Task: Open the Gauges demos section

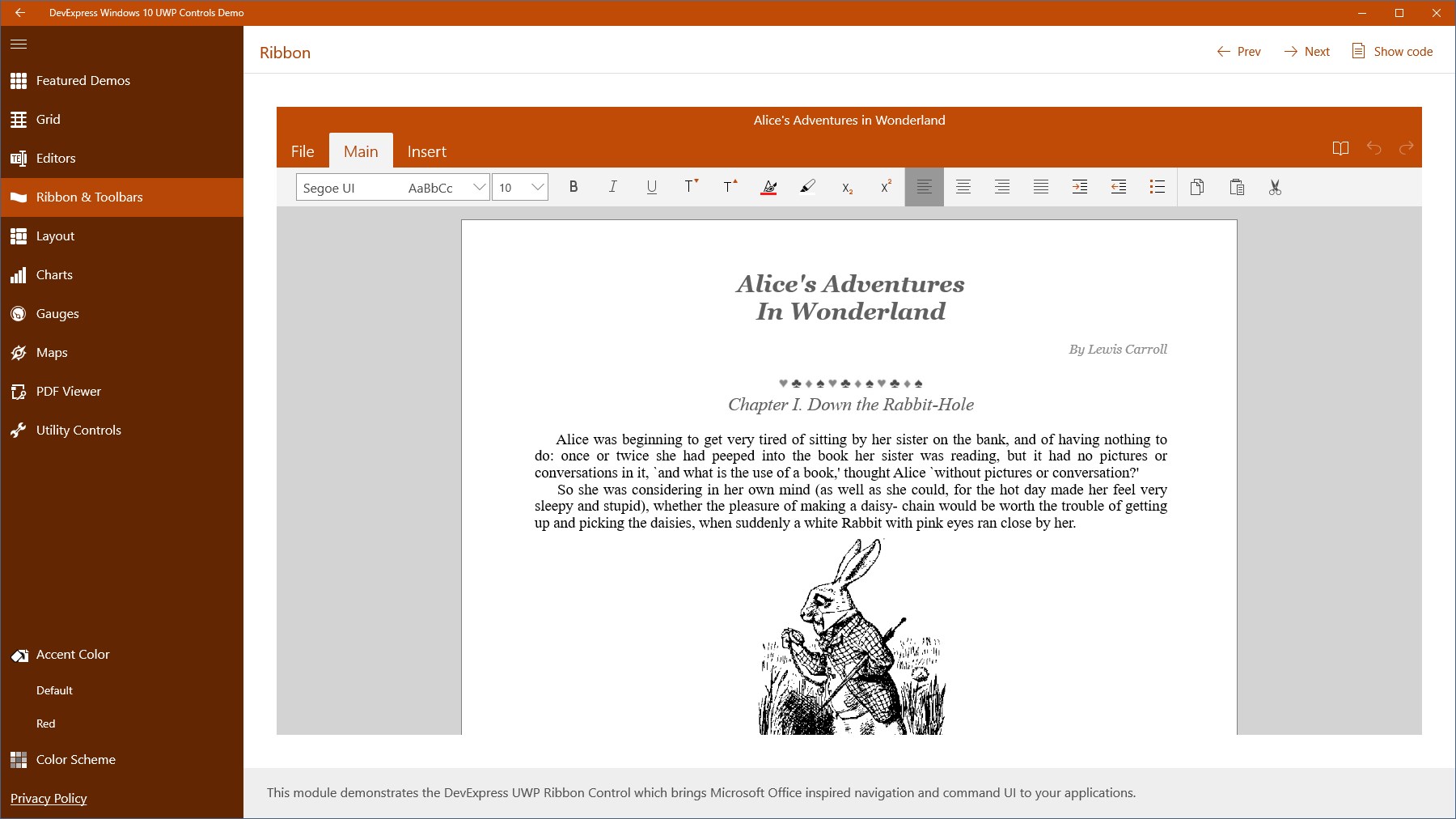Action: click(x=122, y=314)
